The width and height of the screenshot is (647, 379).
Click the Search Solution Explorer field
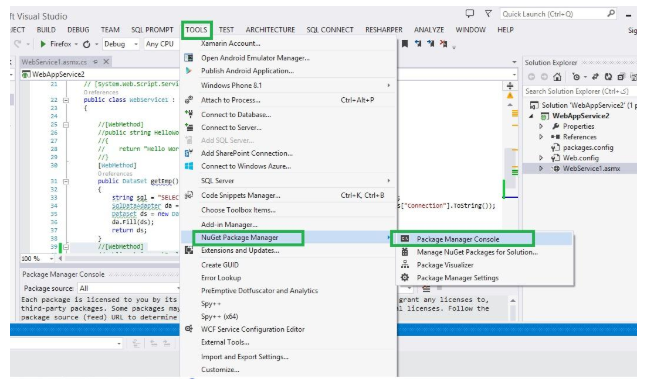tap(580, 91)
